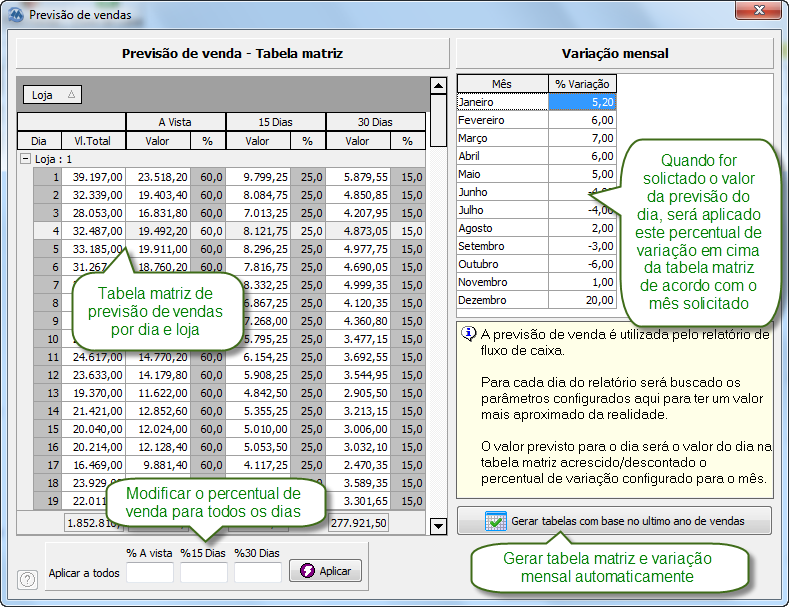The height and width of the screenshot is (607, 789).
Task: Click day 13 total 19.370,00
Action: click(x=93, y=393)
